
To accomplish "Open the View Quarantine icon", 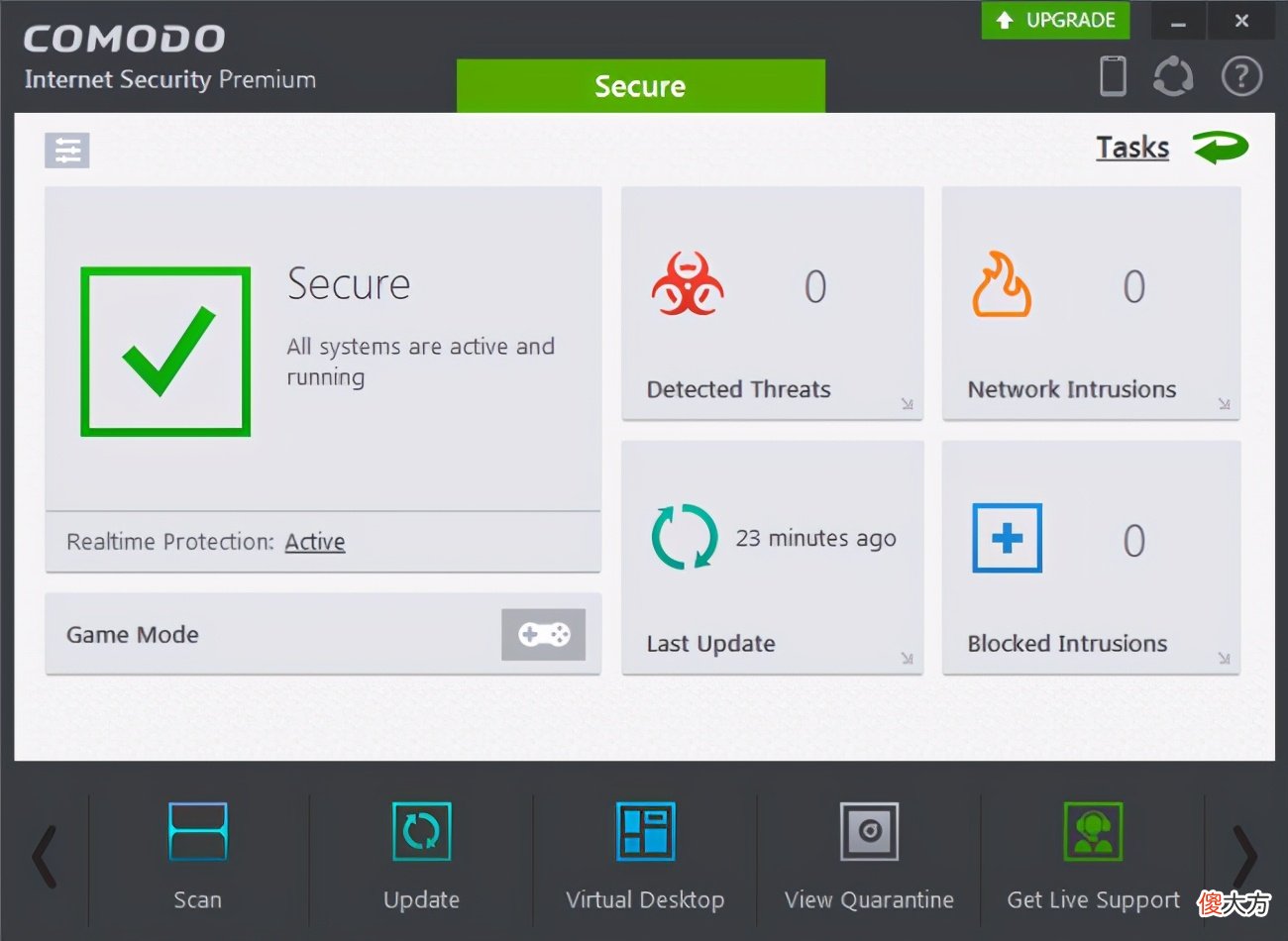I will point(870,831).
